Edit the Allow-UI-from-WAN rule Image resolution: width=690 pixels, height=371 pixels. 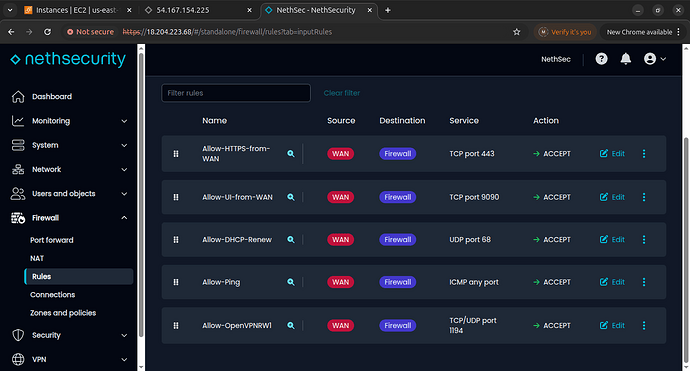coord(612,197)
